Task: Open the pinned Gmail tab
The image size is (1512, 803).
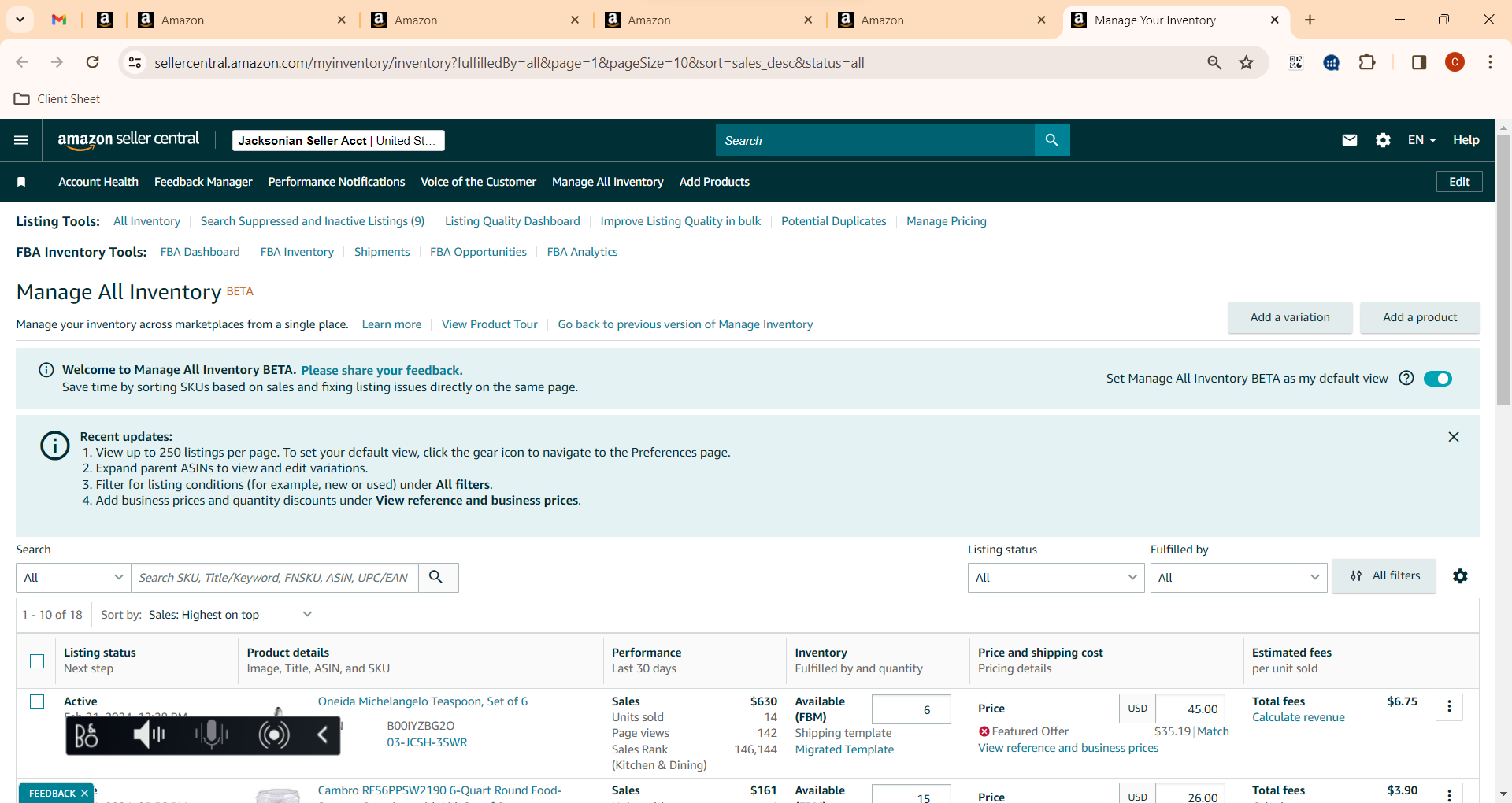Action: click(59, 20)
